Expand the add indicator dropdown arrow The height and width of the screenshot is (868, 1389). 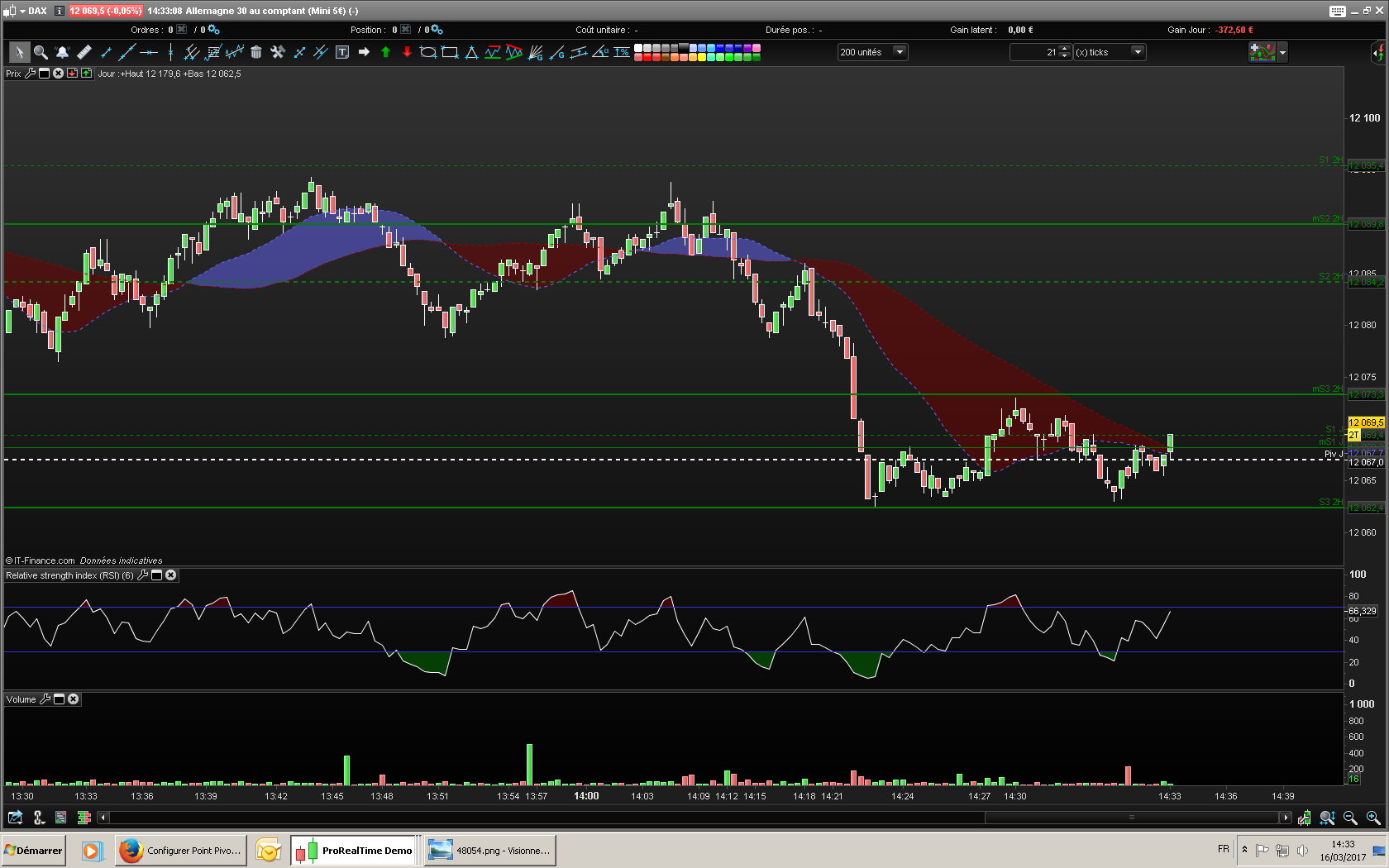[x=1282, y=52]
